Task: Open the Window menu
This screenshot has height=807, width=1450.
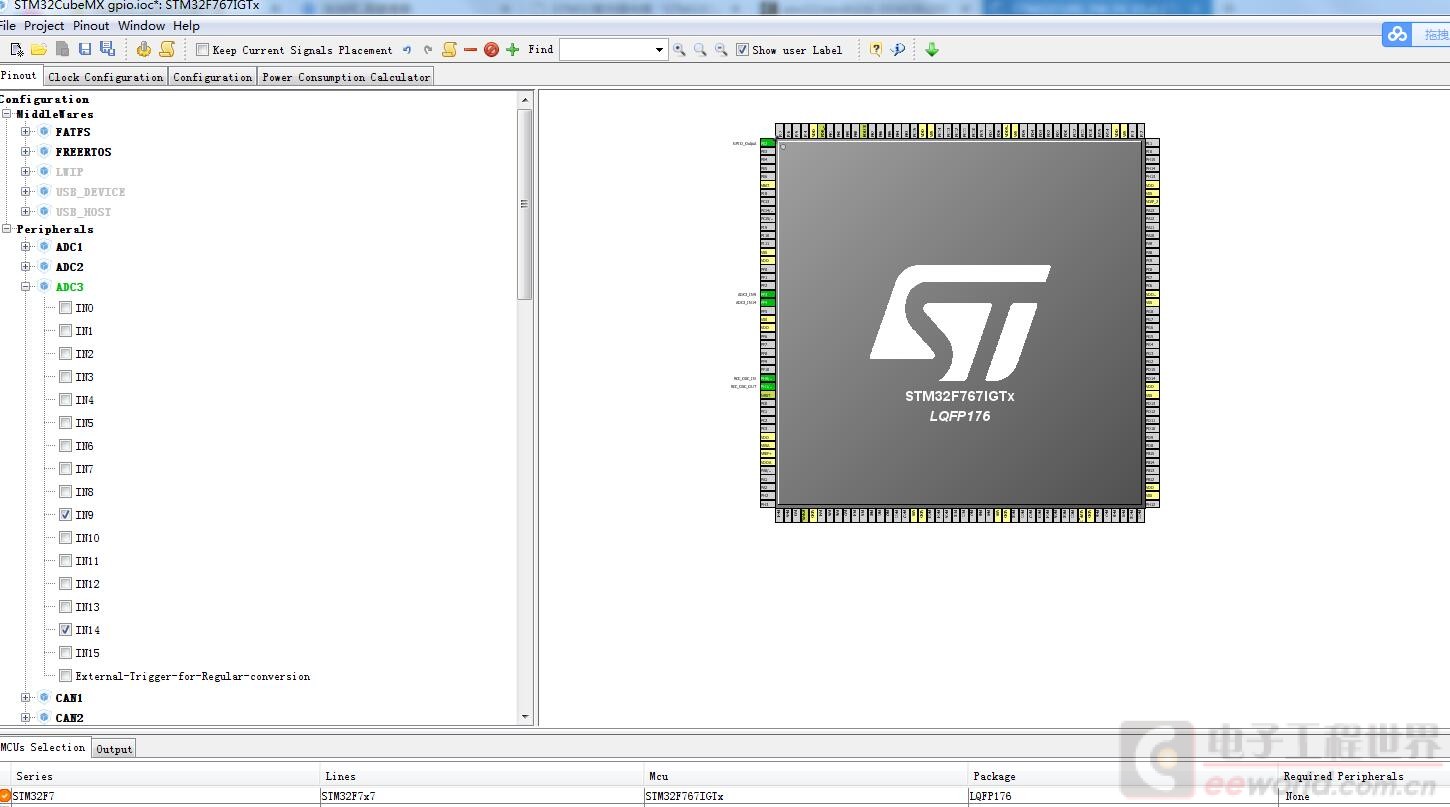Action: click(141, 25)
